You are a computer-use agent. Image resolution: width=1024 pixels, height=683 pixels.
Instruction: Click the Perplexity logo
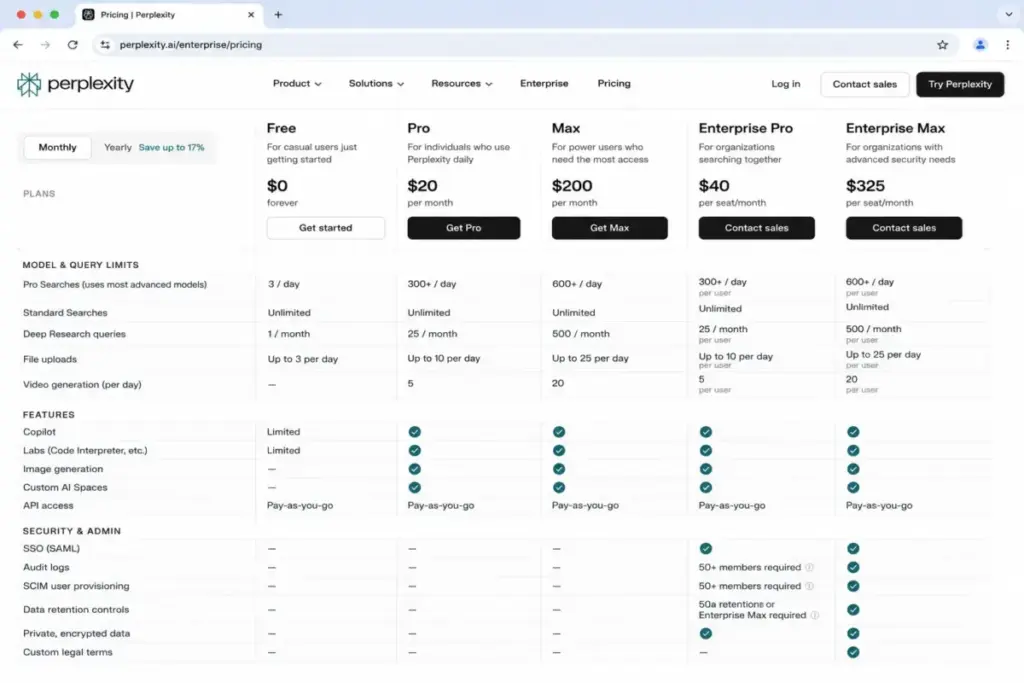pyautogui.click(x=75, y=84)
